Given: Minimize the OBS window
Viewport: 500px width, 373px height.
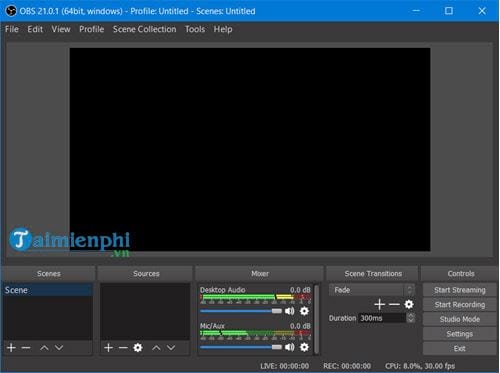Looking at the screenshot, I should pyautogui.click(x=416, y=11).
